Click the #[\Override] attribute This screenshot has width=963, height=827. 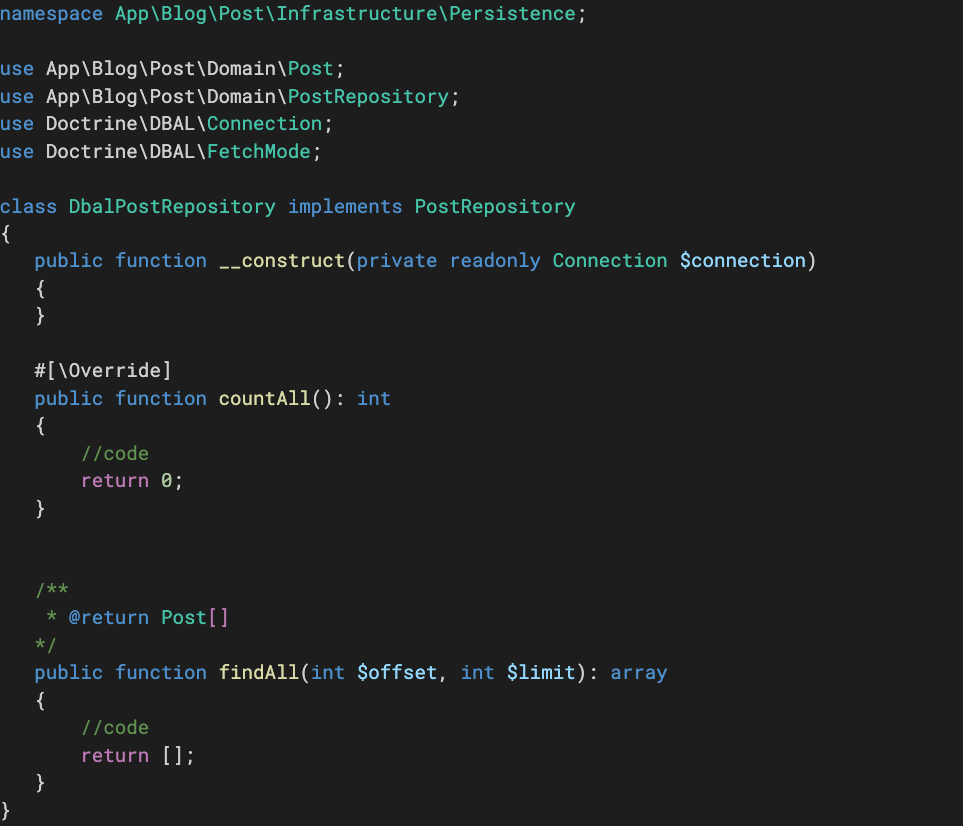click(103, 371)
